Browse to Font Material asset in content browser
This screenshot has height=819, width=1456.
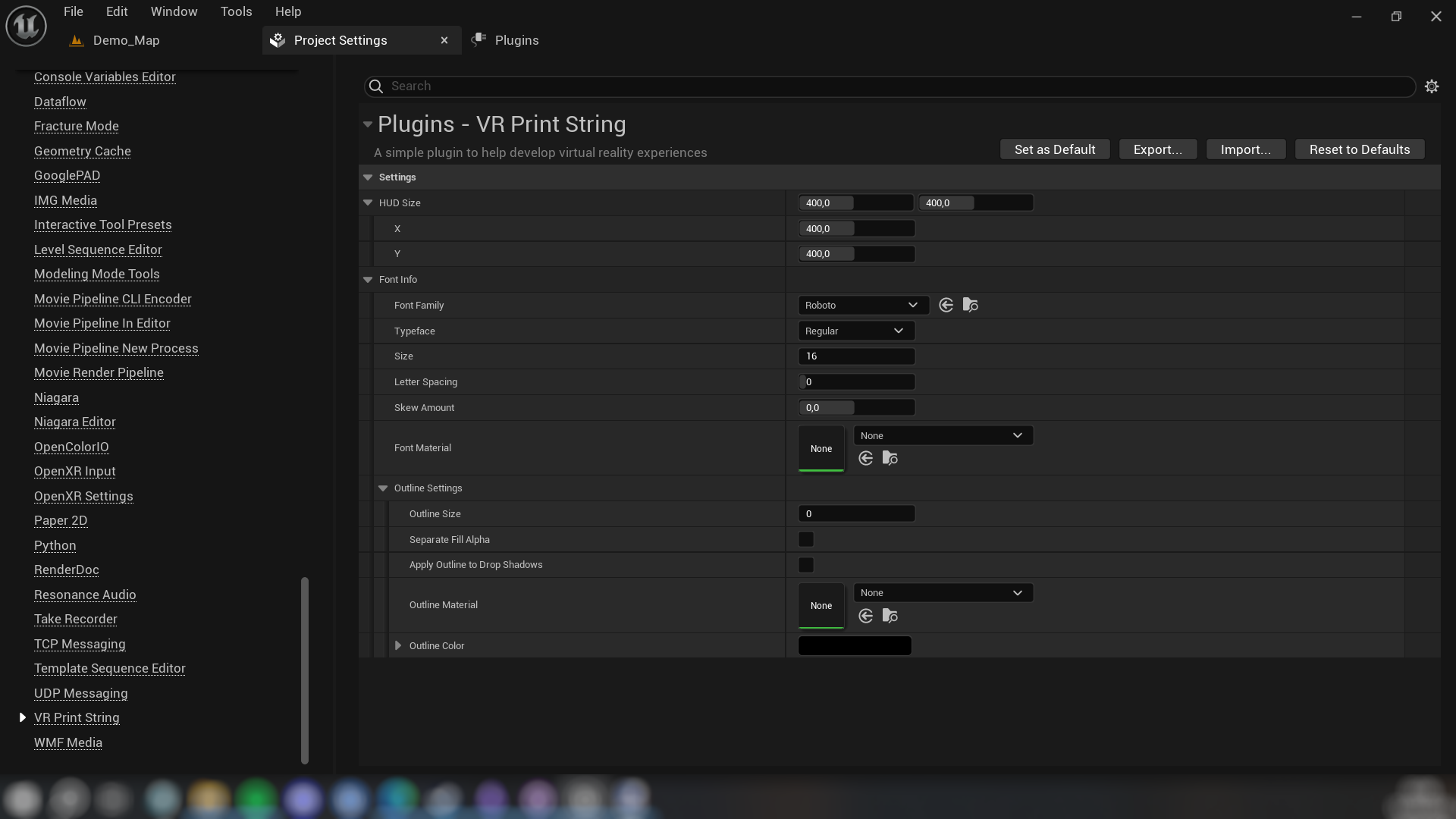tap(890, 458)
